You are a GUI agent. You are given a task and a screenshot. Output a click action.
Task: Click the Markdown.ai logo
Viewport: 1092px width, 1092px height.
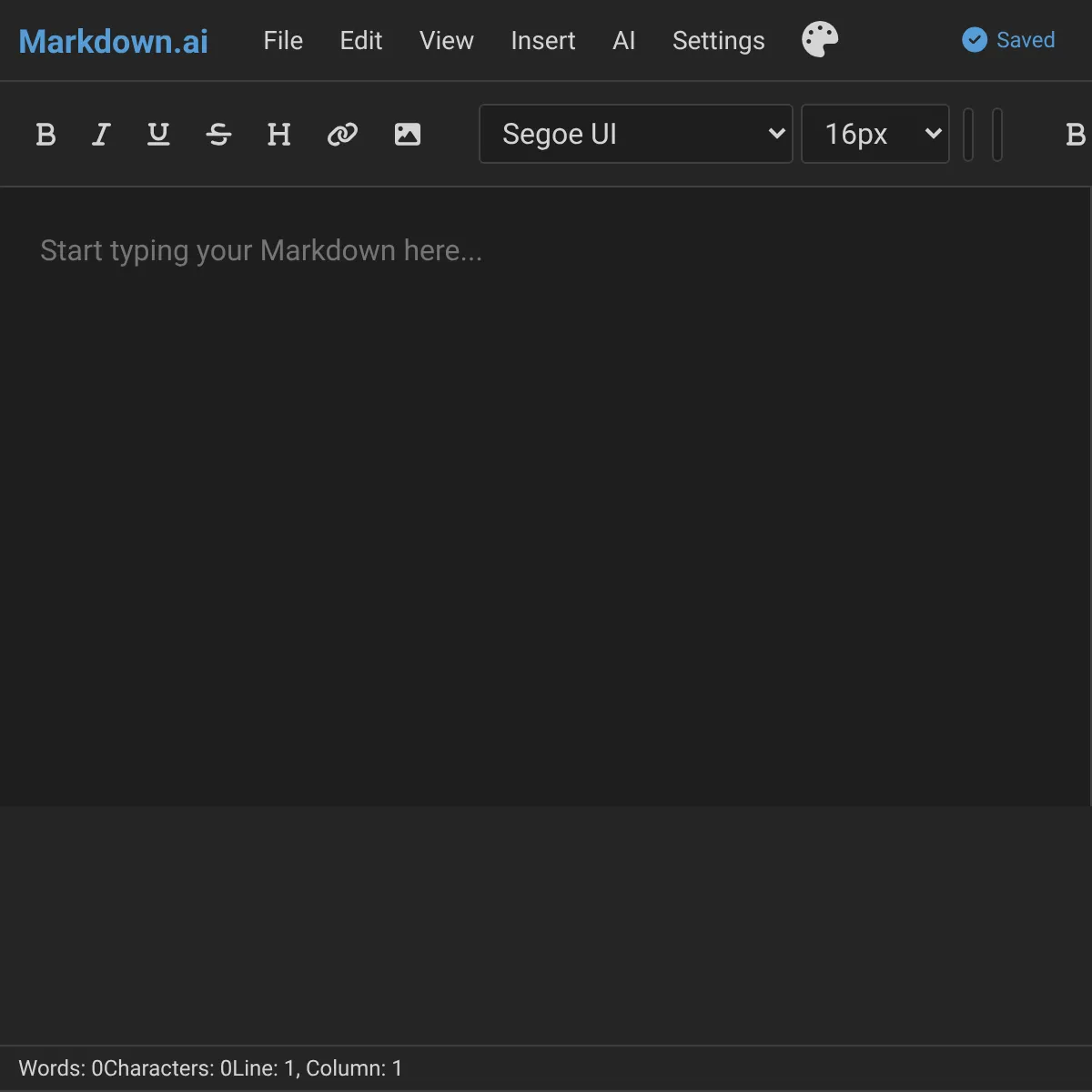coord(112,40)
